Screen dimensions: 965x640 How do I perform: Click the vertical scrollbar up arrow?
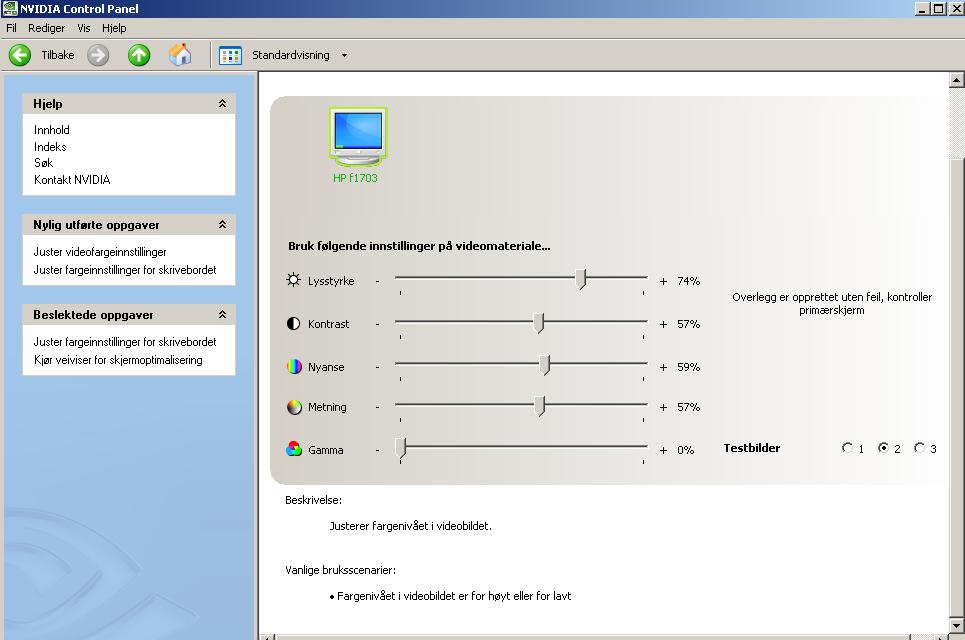(x=956, y=80)
